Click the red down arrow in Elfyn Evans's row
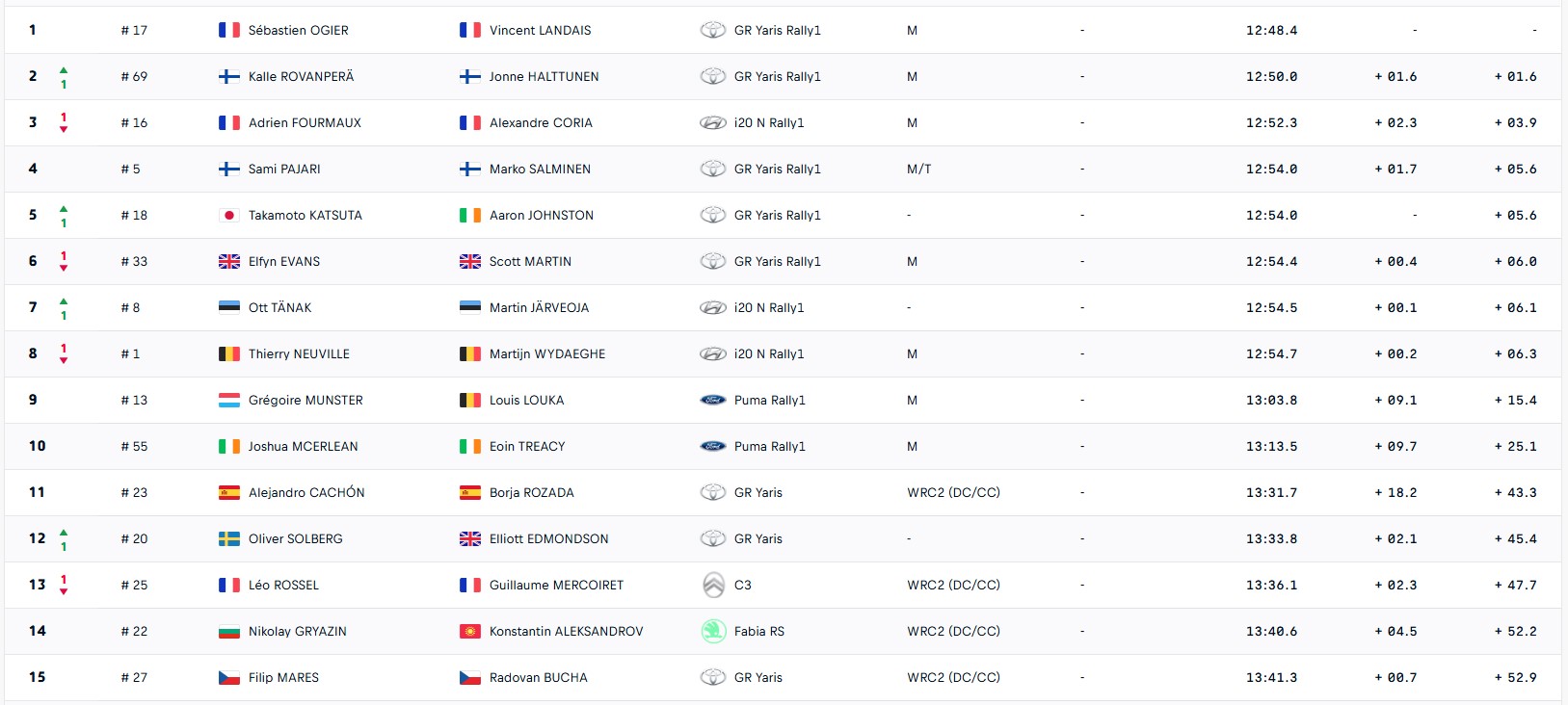This screenshot has height=705, width=1568. tap(64, 267)
